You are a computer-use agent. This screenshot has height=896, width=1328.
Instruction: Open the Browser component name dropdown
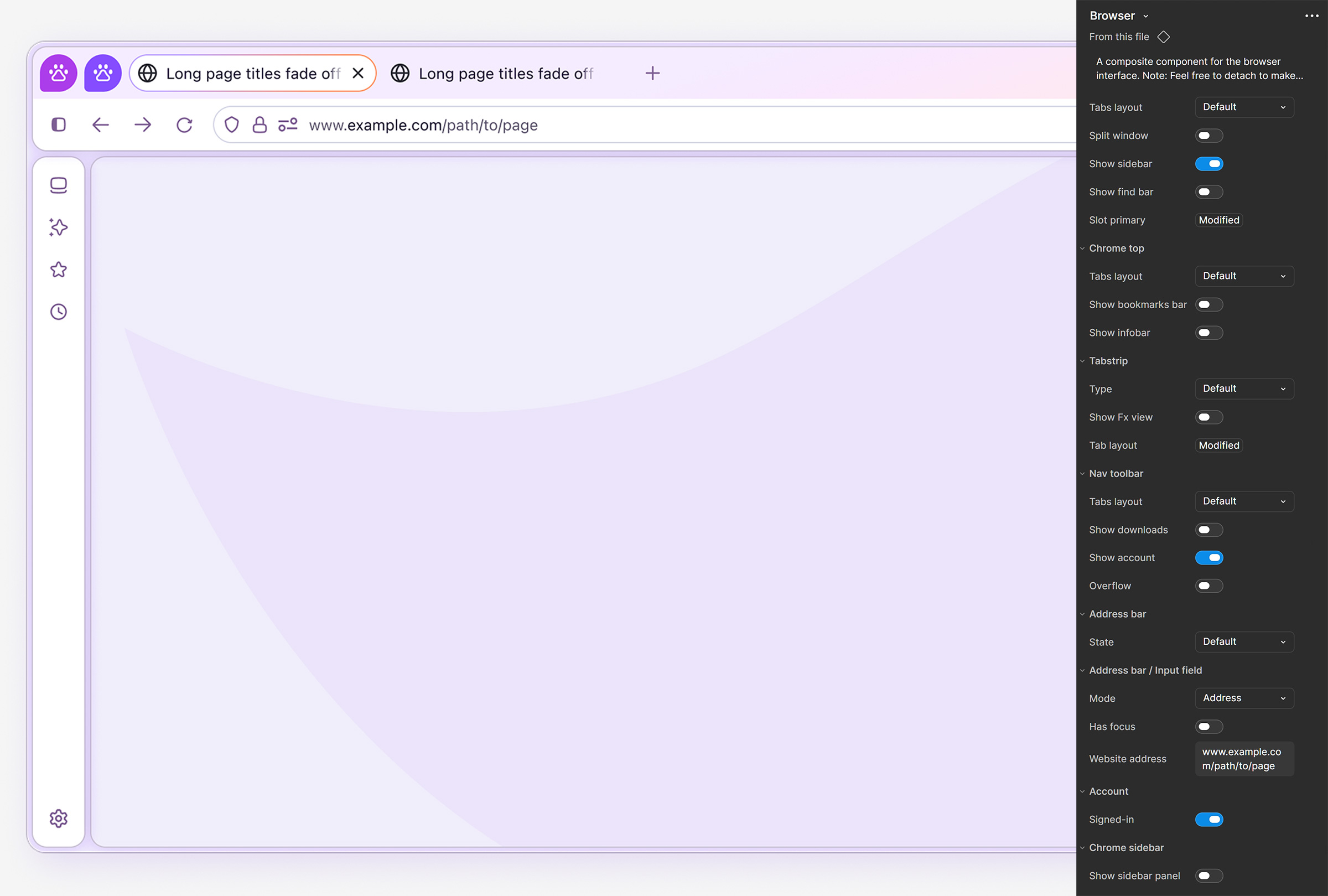tap(1119, 16)
